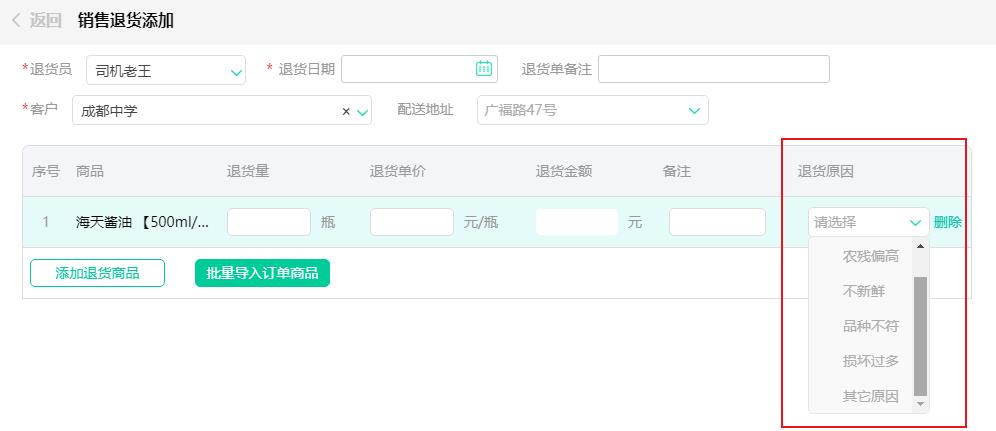The image size is (996, 431).
Task: Click the 退货单价 column header
Action: click(x=398, y=171)
